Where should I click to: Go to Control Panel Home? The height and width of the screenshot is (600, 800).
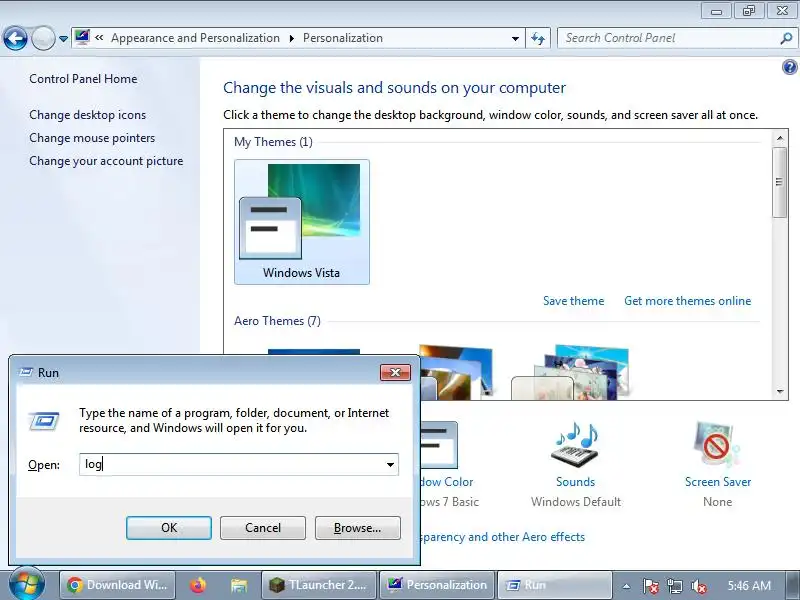(83, 79)
